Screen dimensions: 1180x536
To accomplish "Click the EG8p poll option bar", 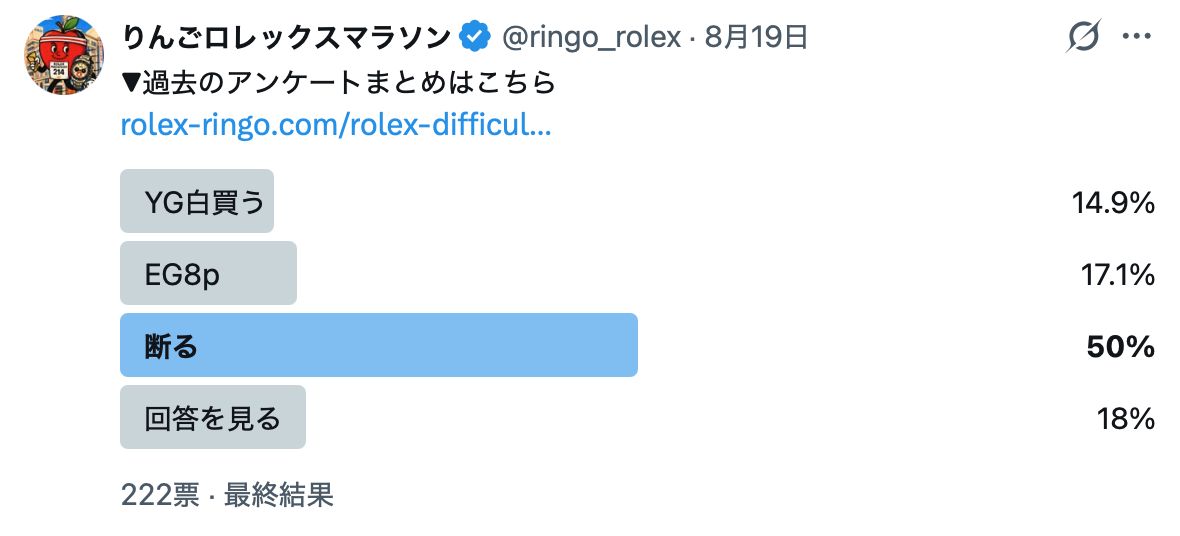I will tap(208, 273).
